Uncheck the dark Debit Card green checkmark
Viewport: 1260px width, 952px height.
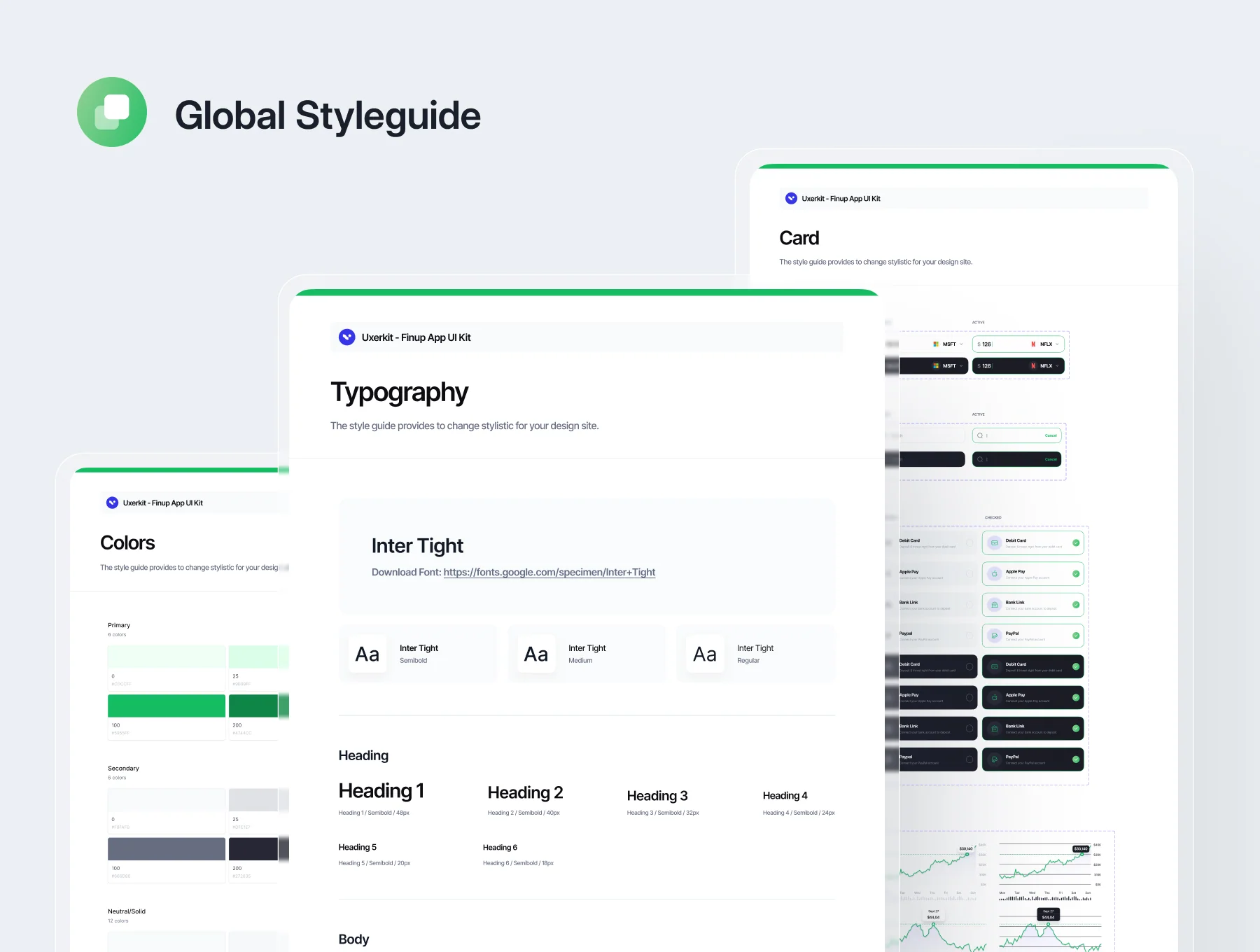click(1076, 666)
